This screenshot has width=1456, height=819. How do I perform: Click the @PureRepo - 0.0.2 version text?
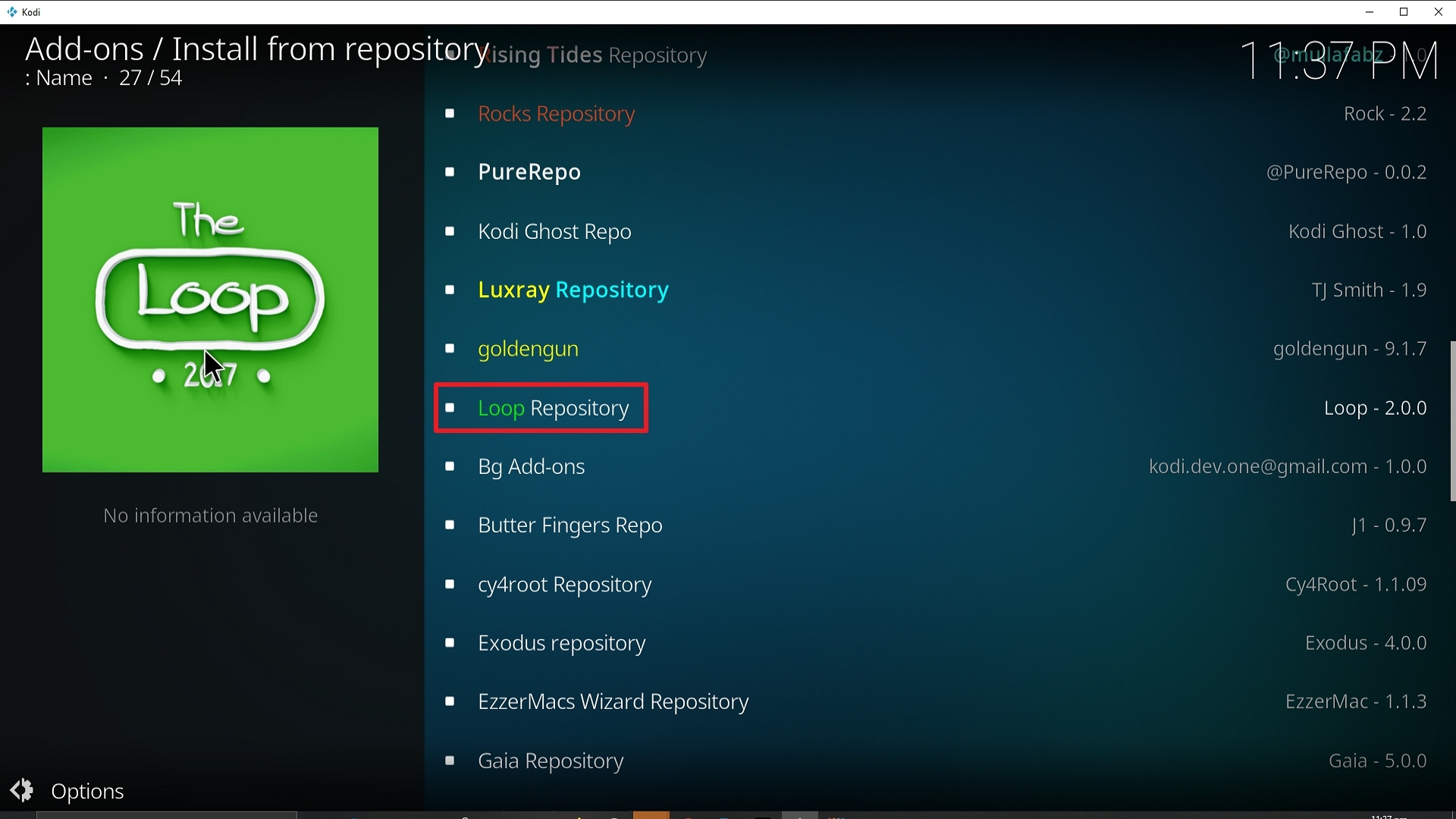pyautogui.click(x=1347, y=172)
